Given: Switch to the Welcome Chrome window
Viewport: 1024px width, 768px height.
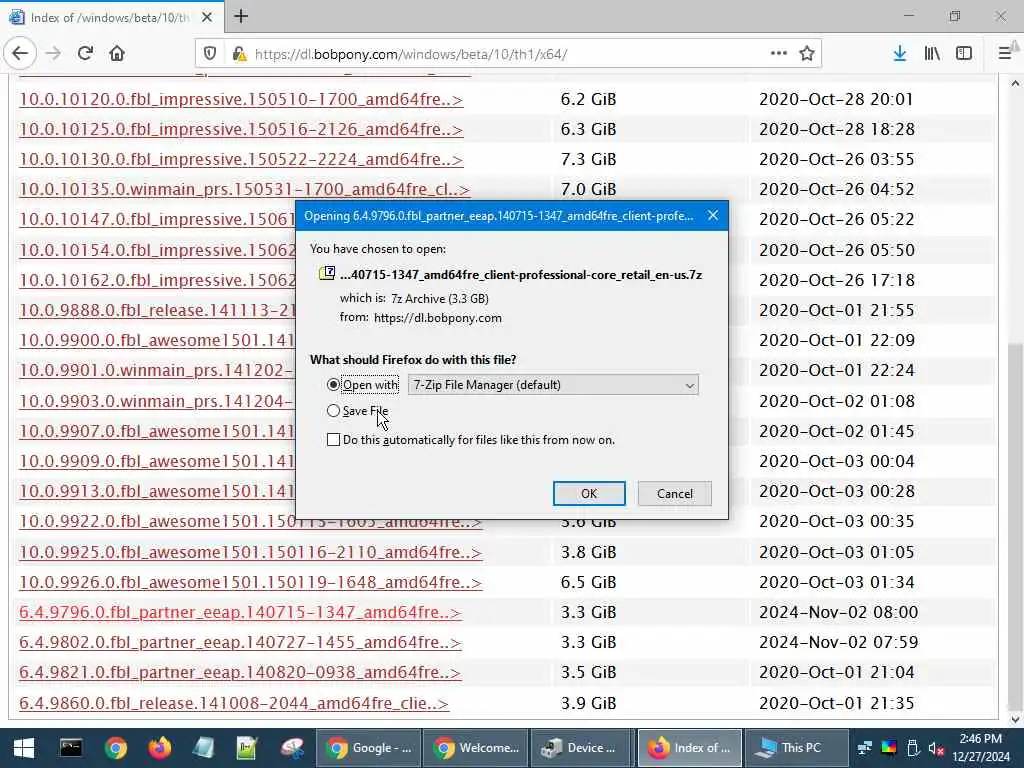Looking at the screenshot, I should pyautogui.click(x=475, y=748).
